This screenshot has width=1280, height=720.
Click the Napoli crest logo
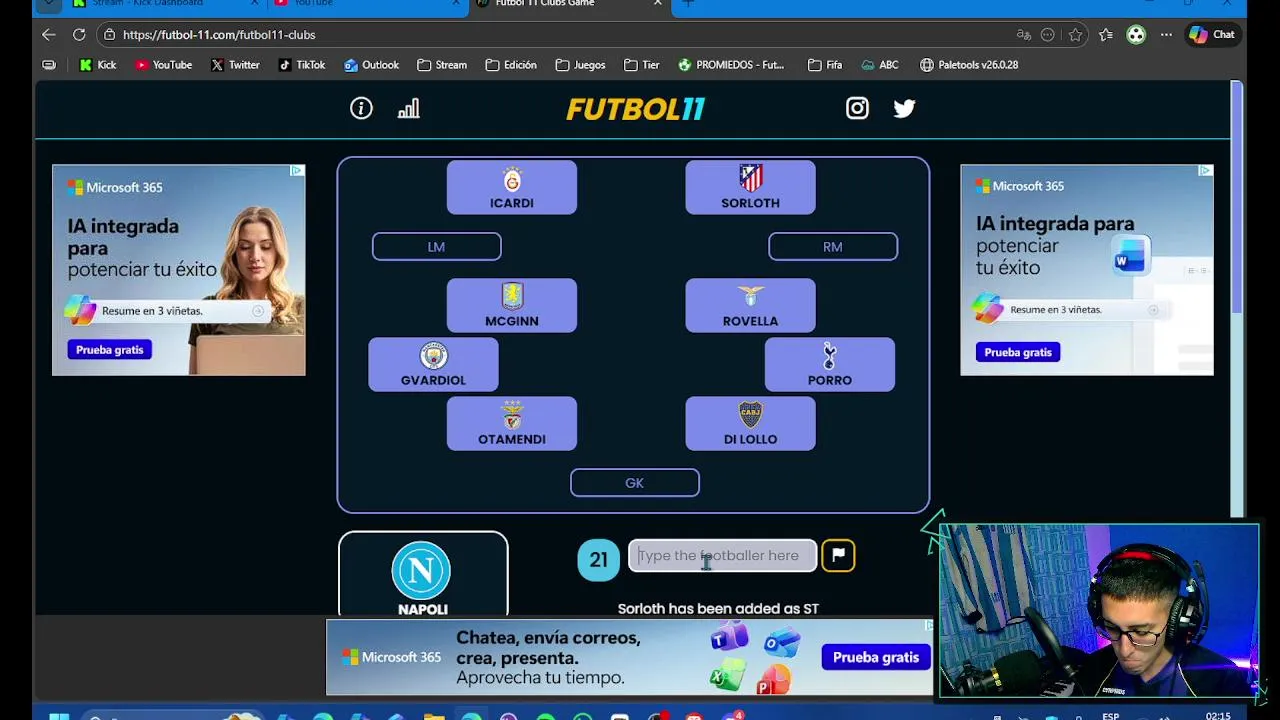click(x=421, y=570)
